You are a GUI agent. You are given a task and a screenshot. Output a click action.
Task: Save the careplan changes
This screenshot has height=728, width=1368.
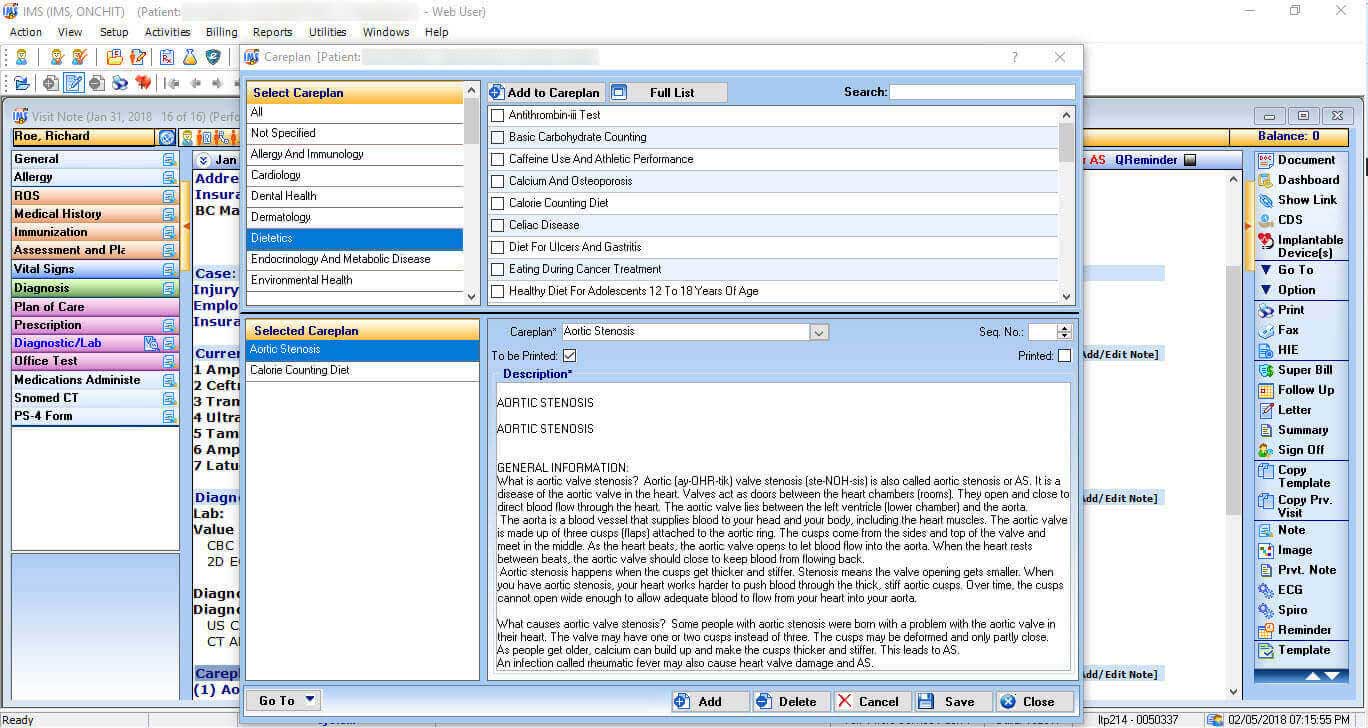(x=951, y=701)
